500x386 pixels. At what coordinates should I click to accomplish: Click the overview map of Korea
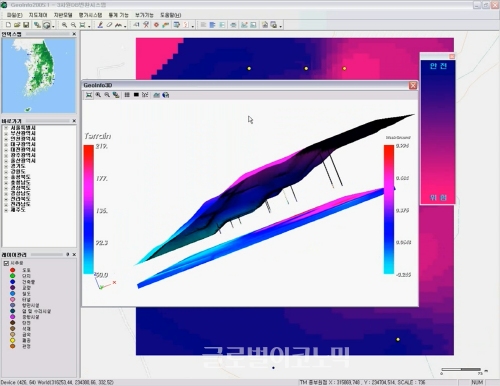(39, 76)
